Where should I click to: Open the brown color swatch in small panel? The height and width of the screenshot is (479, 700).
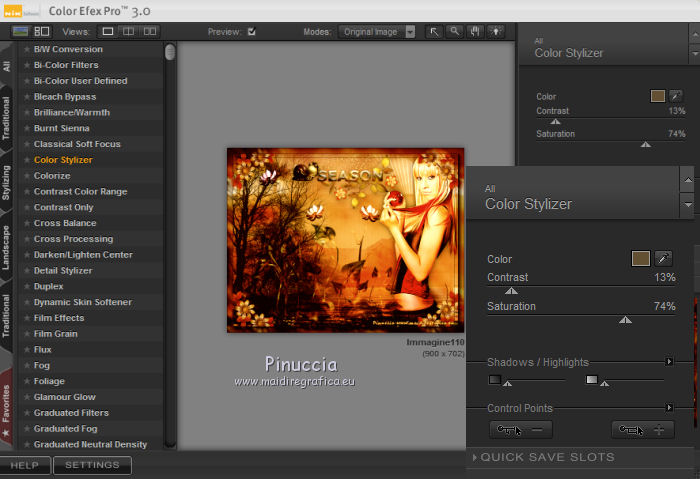point(658,96)
